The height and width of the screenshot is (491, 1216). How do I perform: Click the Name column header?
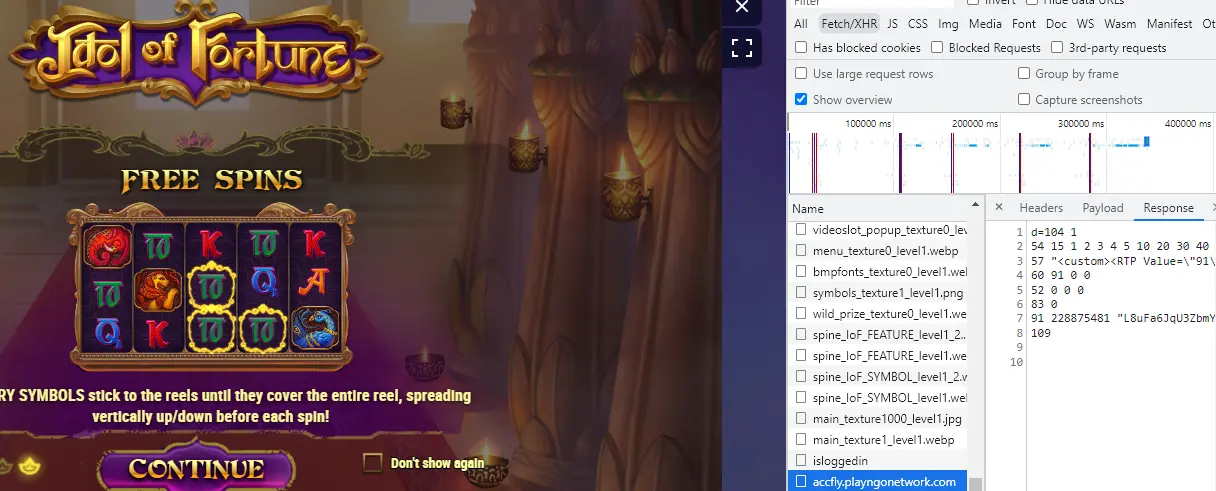(880, 209)
